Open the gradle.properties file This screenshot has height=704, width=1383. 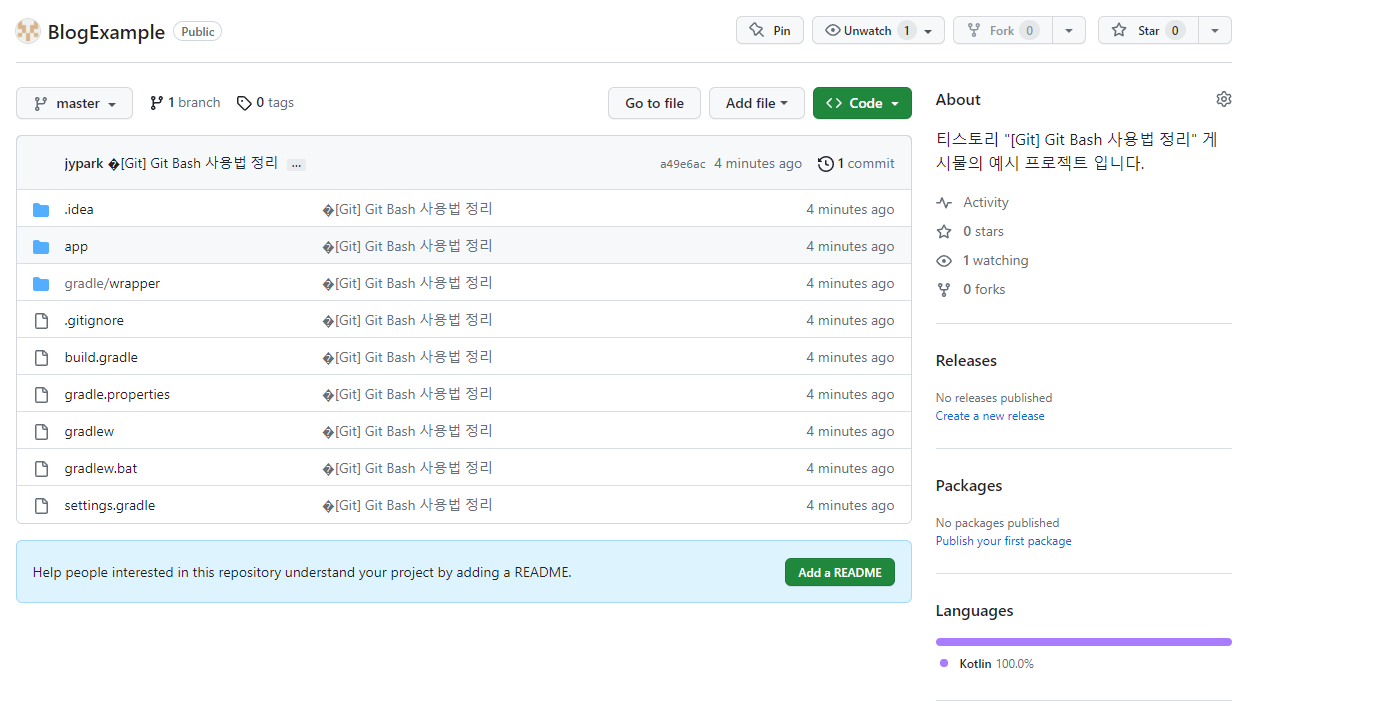click(x=117, y=395)
